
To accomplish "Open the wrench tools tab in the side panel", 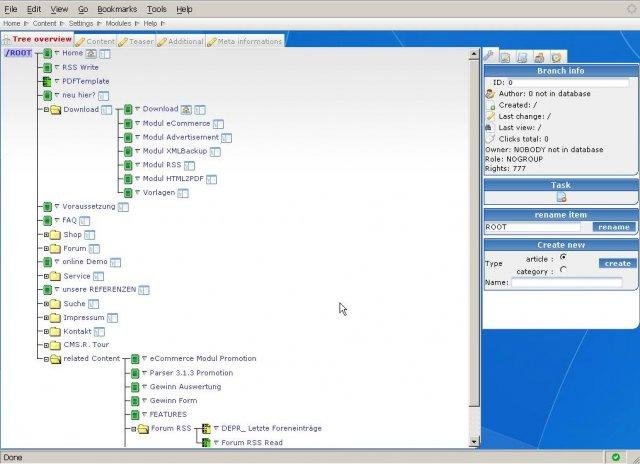I will pos(490,56).
